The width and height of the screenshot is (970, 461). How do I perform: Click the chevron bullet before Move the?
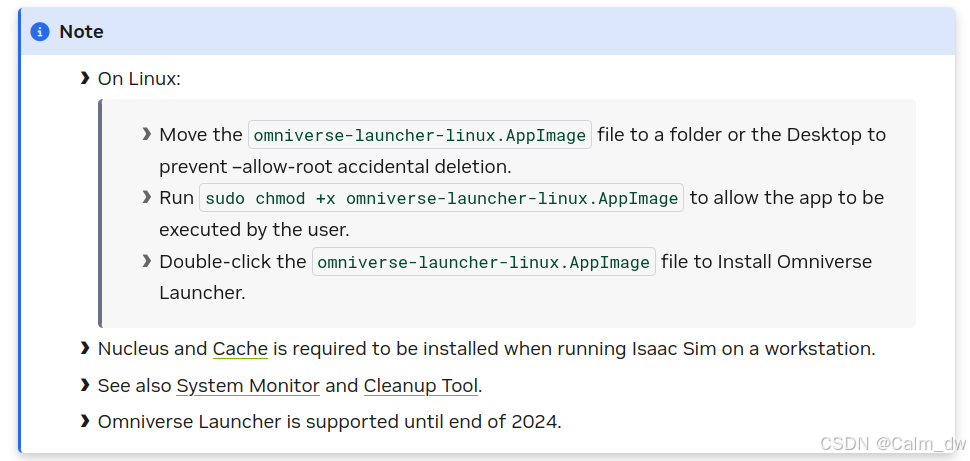coord(146,134)
